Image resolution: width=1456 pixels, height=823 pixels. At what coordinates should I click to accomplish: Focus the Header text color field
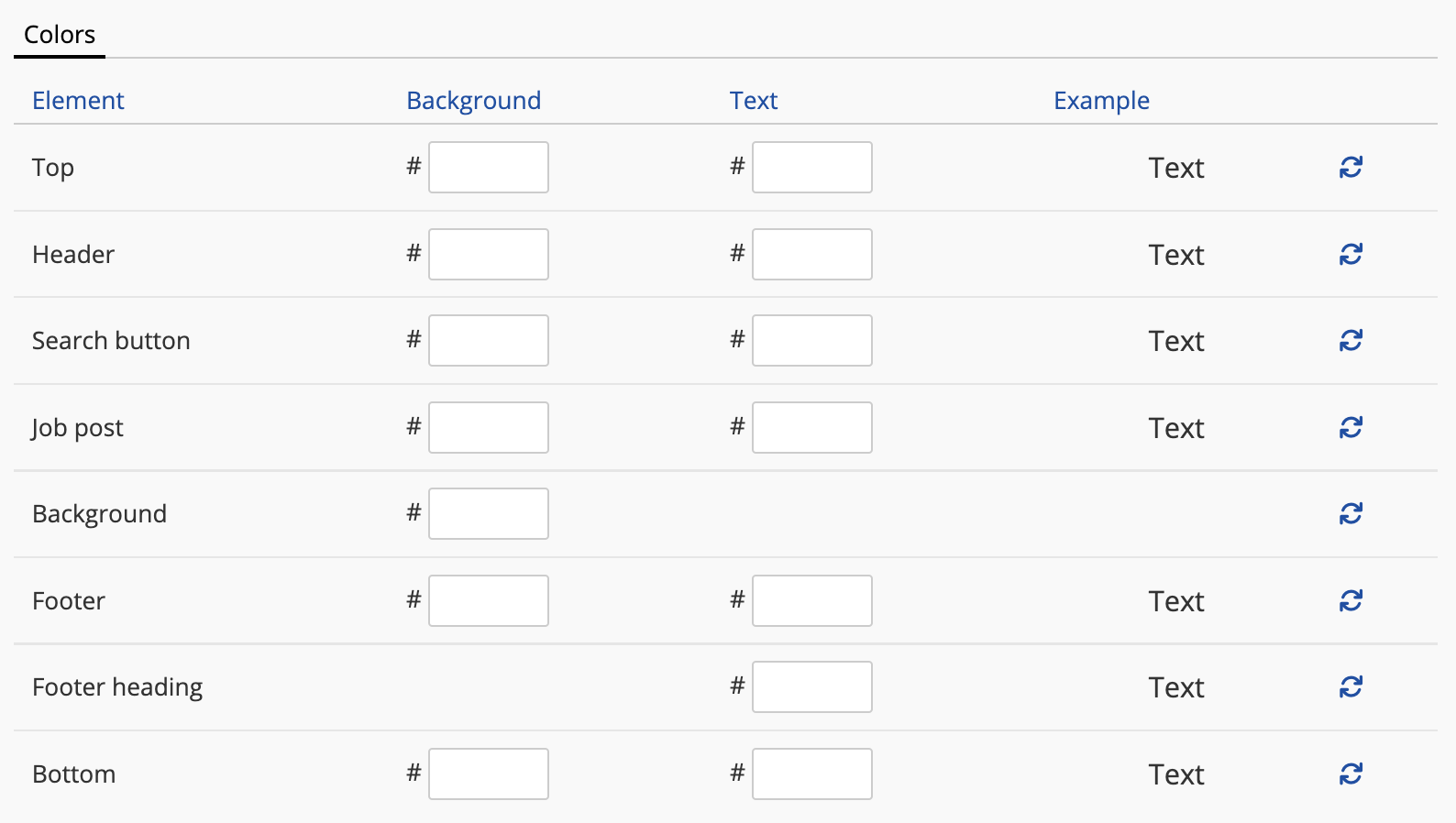[x=812, y=254]
